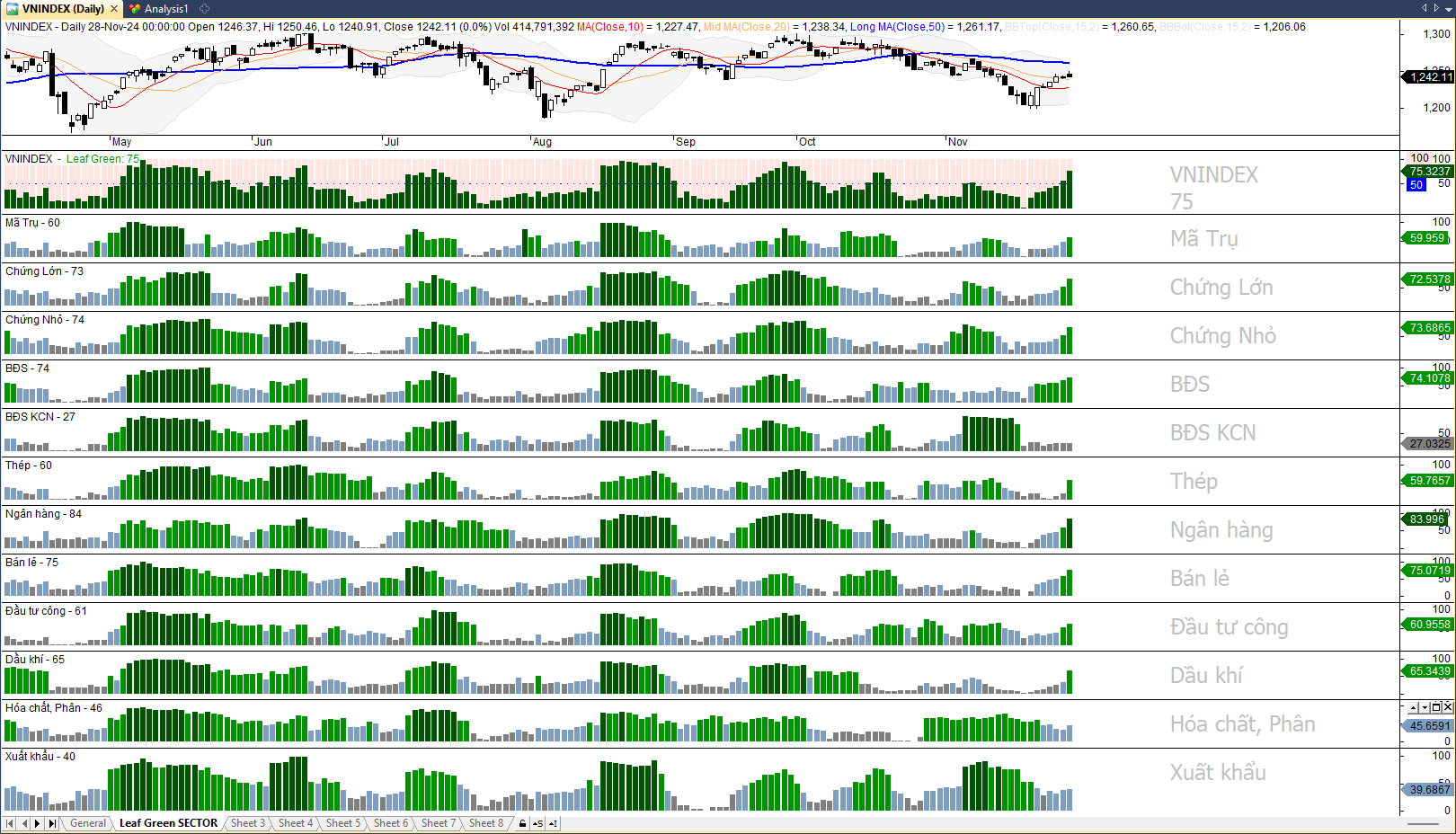Move the Hóa chất pane up

coord(1414,708)
